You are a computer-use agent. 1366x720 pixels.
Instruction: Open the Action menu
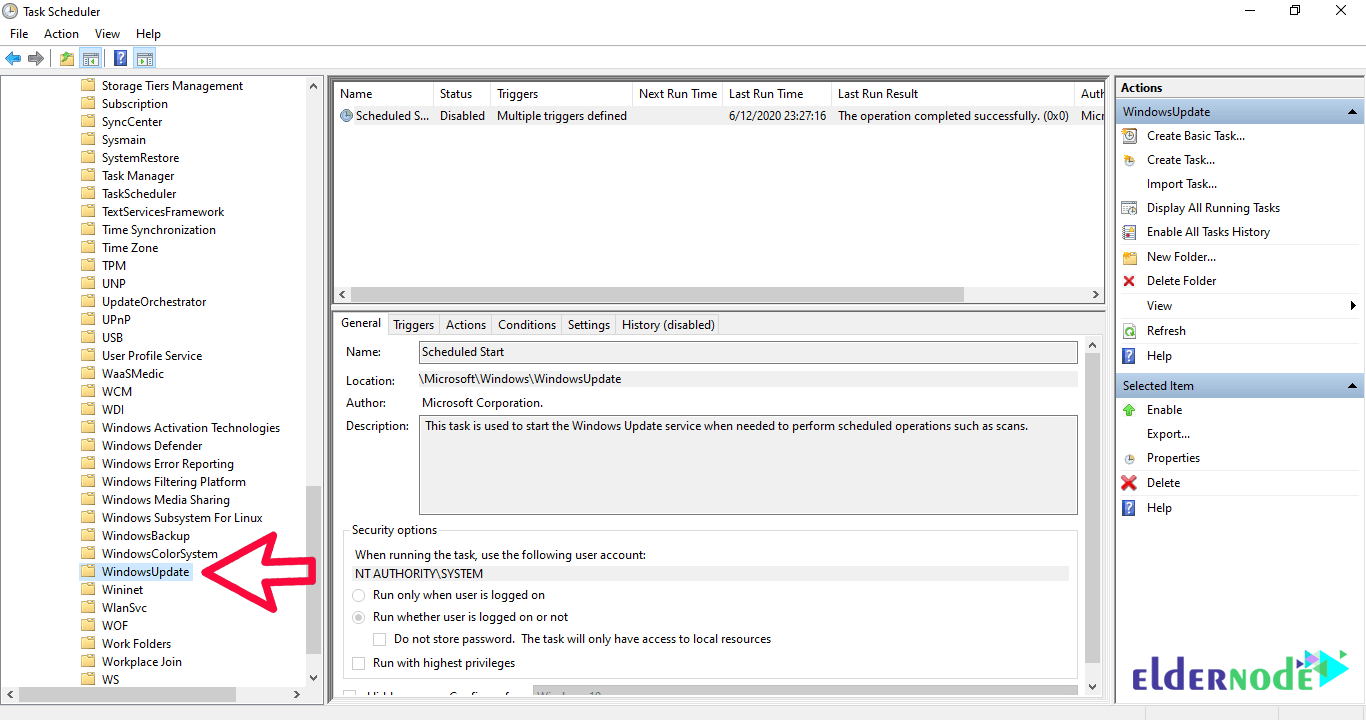pyautogui.click(x=61, y=34)
